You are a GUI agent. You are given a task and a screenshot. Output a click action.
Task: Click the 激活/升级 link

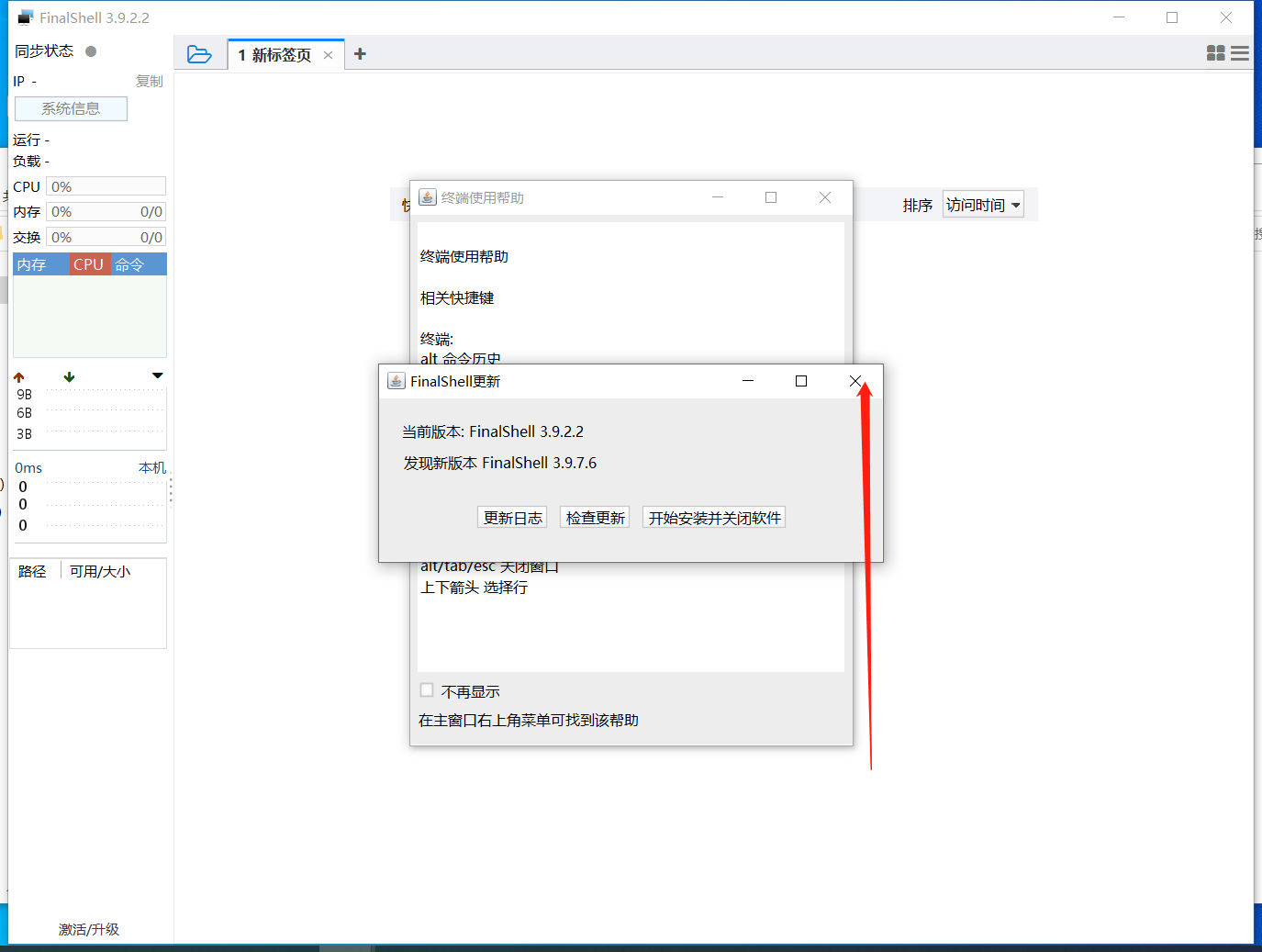click(87, 929)
